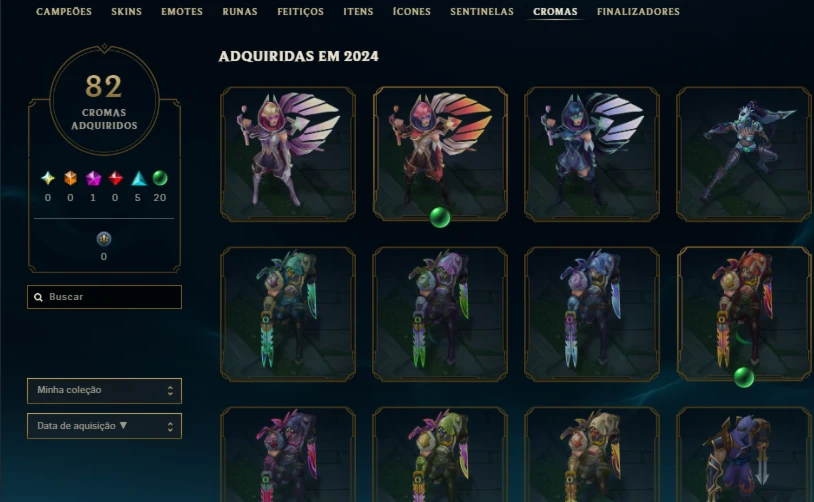Select the red-orange chroma with green orb
The height and width of the screenshot is (502, 814).
pos(744,314)
